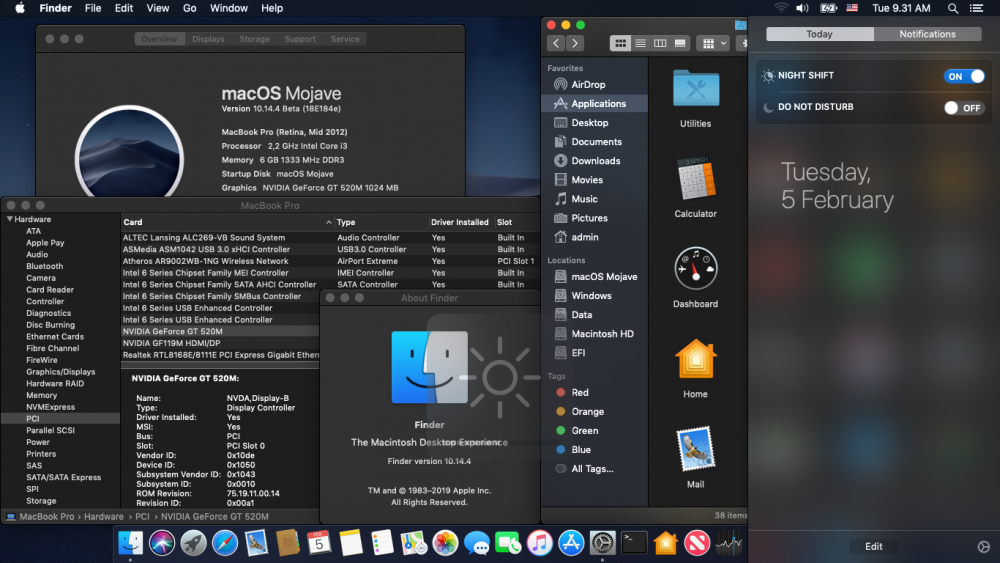Launch Siri from the dock
Image resolution: width=1000 pixels, height=563 pixels.
[162, 543]
